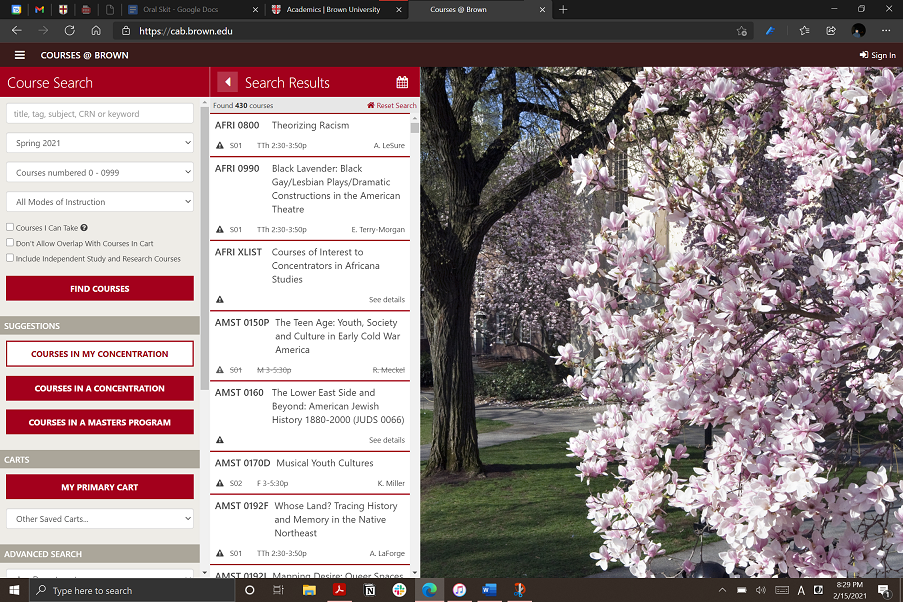Expand the Spring 2021 term dropdown
This screenshot has height=602, width=903.
click(x=100, y=143)
